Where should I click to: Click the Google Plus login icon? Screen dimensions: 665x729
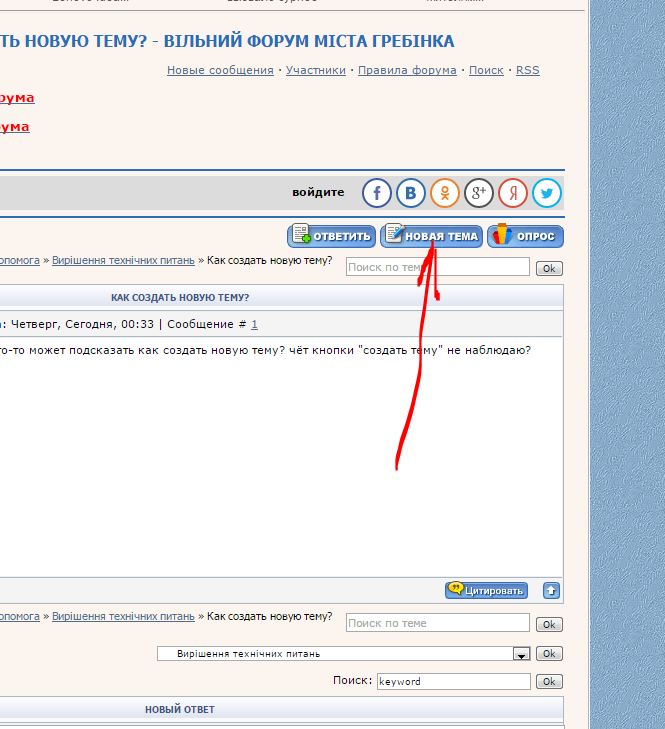479,193
